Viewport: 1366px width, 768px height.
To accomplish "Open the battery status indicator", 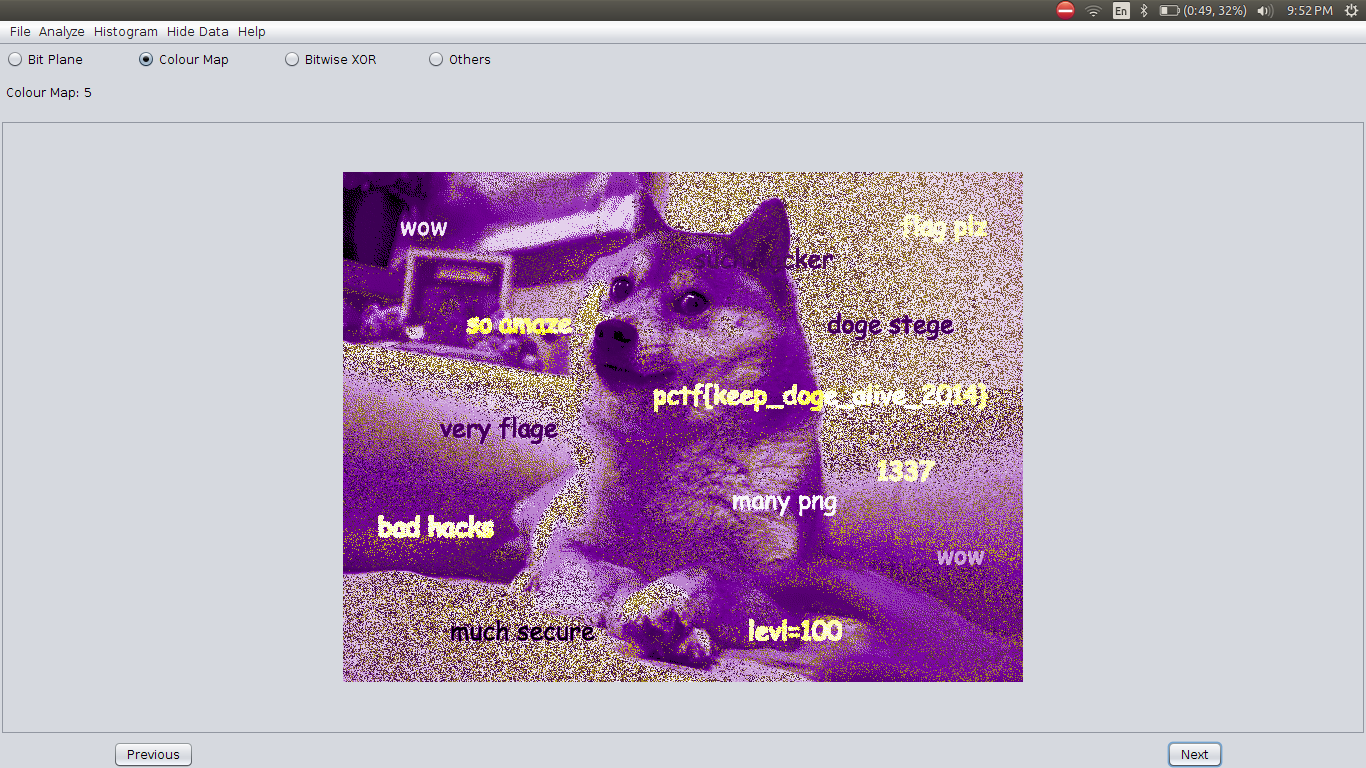I will tap(1202, 10).
